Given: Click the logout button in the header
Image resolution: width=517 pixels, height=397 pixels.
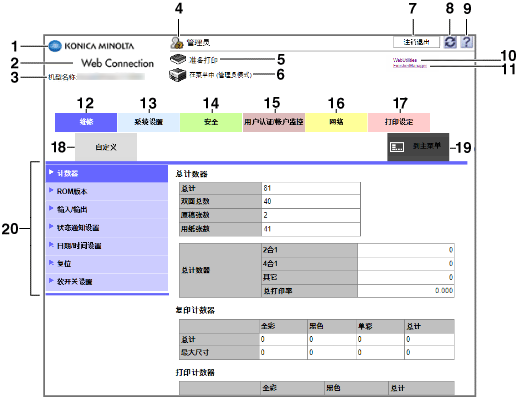Looking at the screenshot, I should click(x=416, y=42).
